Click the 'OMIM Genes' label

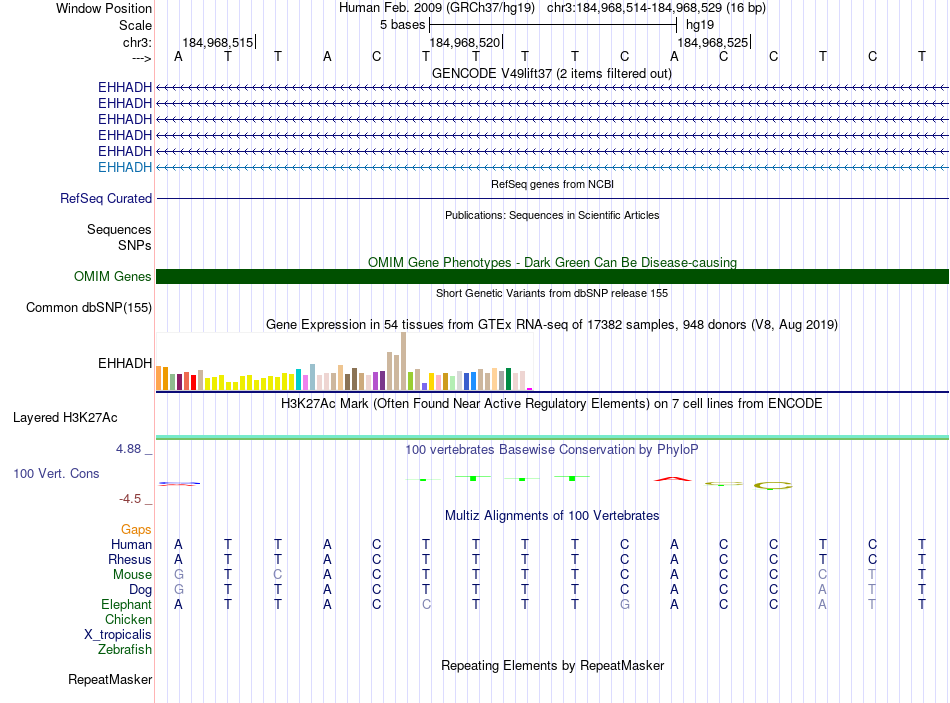pyautogui.click(x=112, y=276)
